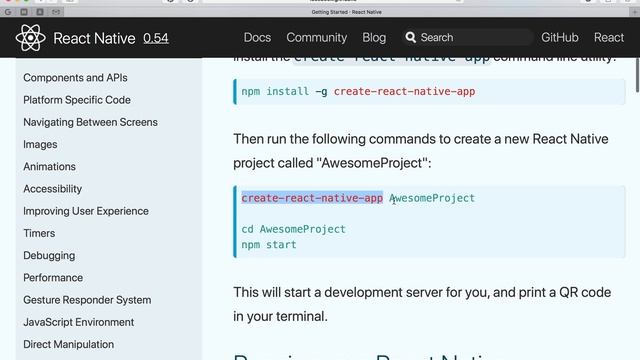Click the React Native atom logo
Viewport: 640px width, 360px height.
tap(31, 38)
